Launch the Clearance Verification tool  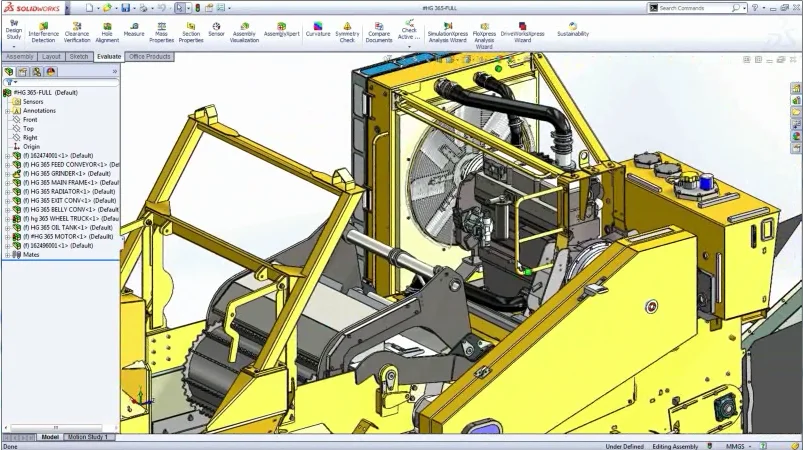tap(77, 30)
